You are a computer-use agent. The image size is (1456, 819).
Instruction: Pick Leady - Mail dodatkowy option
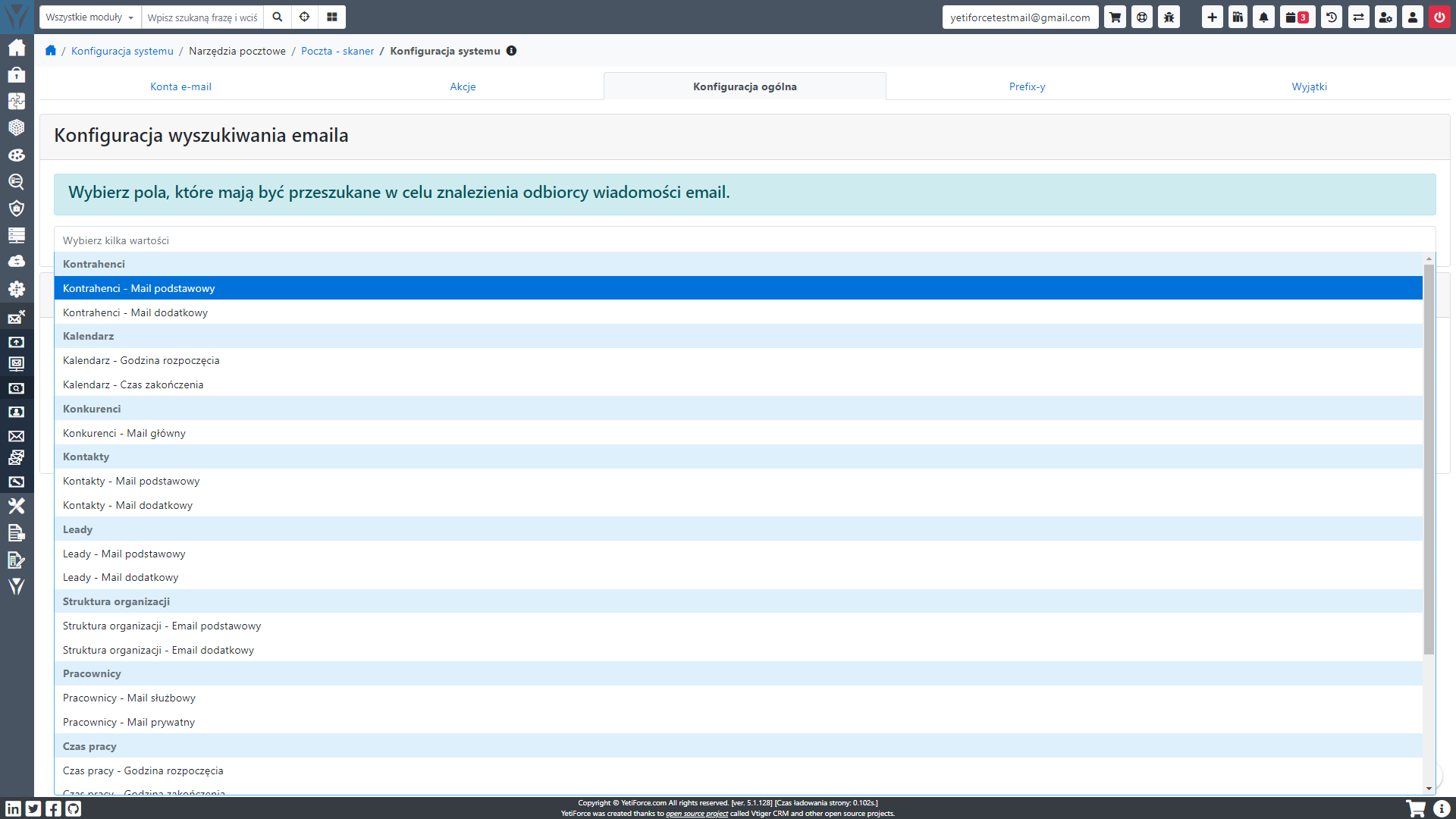pos(121,577)
